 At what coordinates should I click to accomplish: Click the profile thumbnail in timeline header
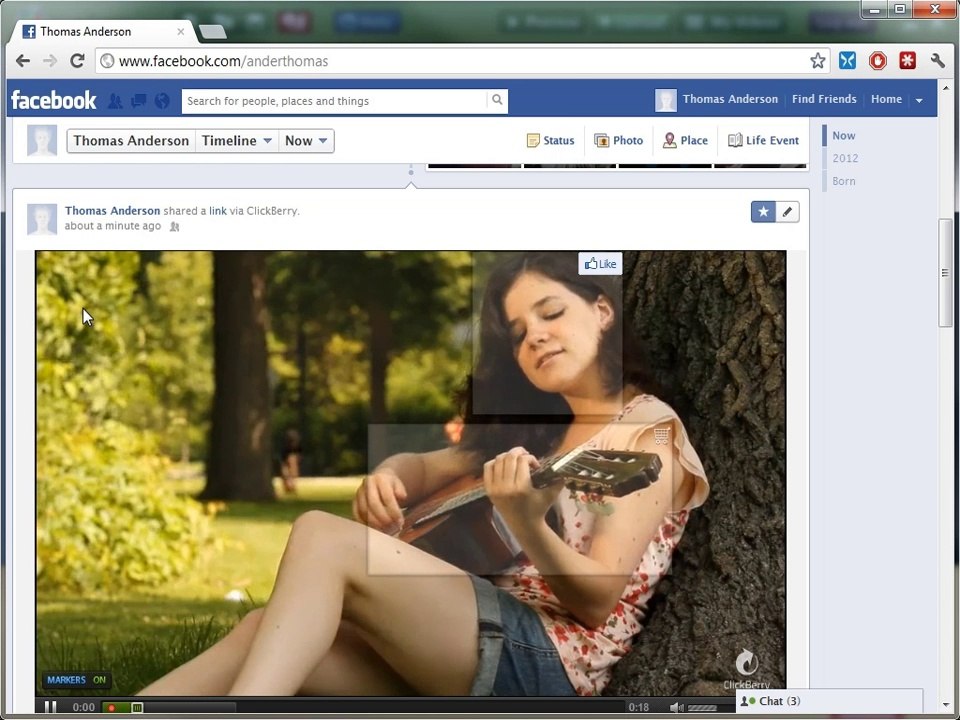tap(42, 140)
